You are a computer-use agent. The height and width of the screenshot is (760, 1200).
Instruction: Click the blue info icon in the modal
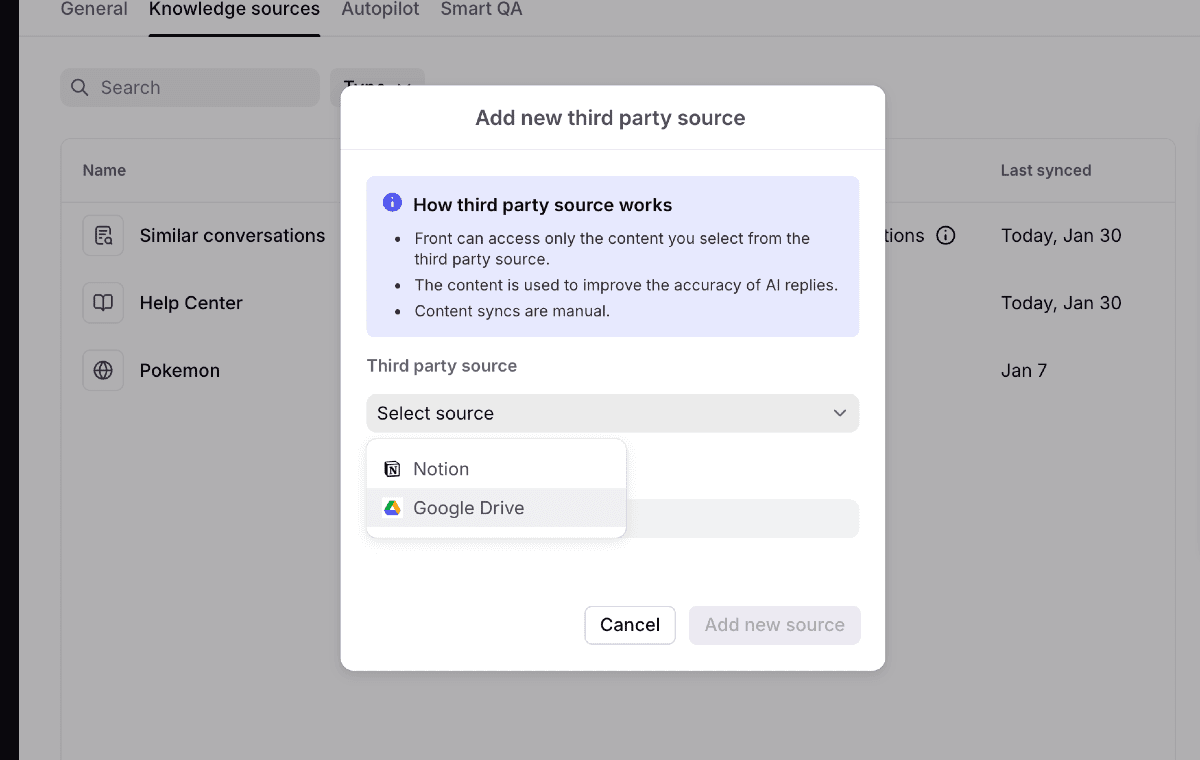click(x=392, y=202)
